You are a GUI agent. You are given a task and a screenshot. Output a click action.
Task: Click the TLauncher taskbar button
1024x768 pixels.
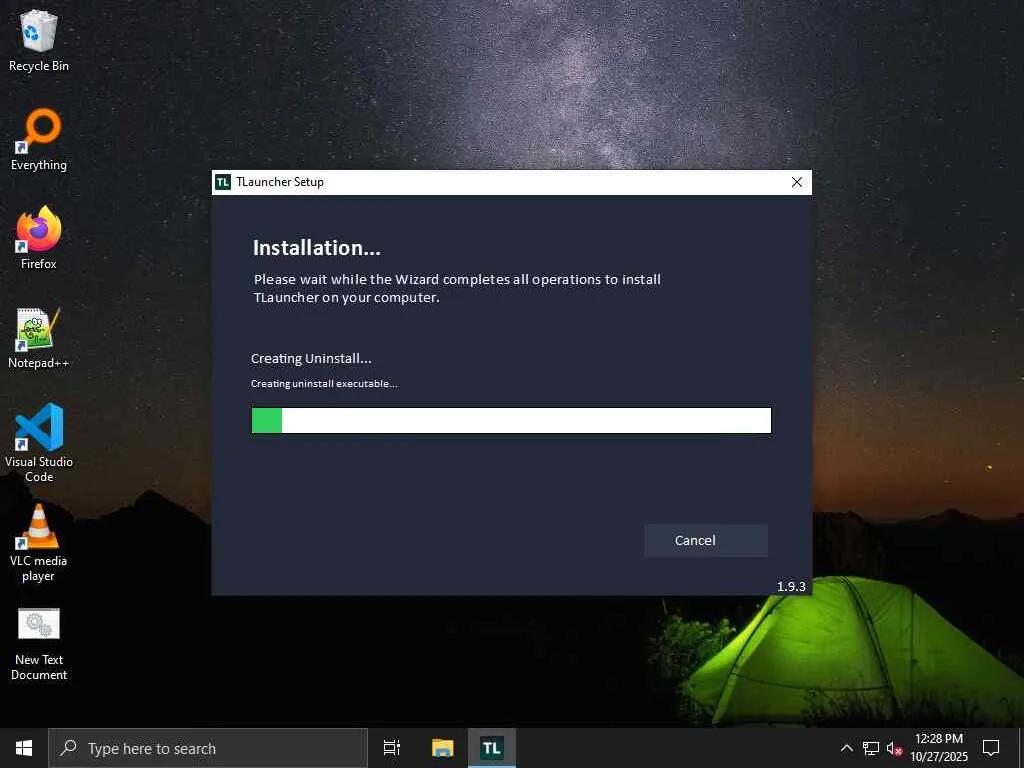492,748
